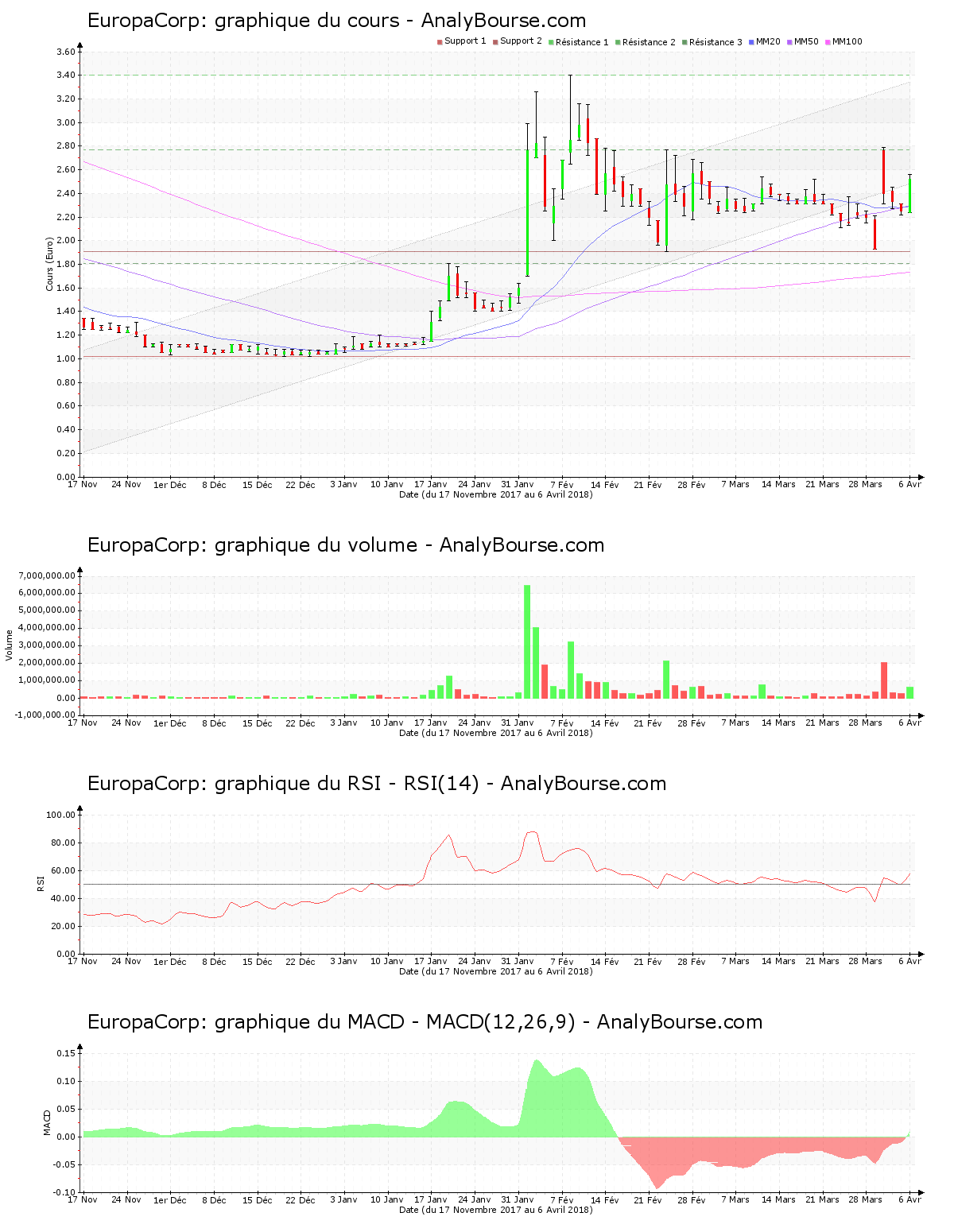954x1232 pixels.
Task: Click '6 Avr' date on the price chart
Action: (x=909, y=485)
